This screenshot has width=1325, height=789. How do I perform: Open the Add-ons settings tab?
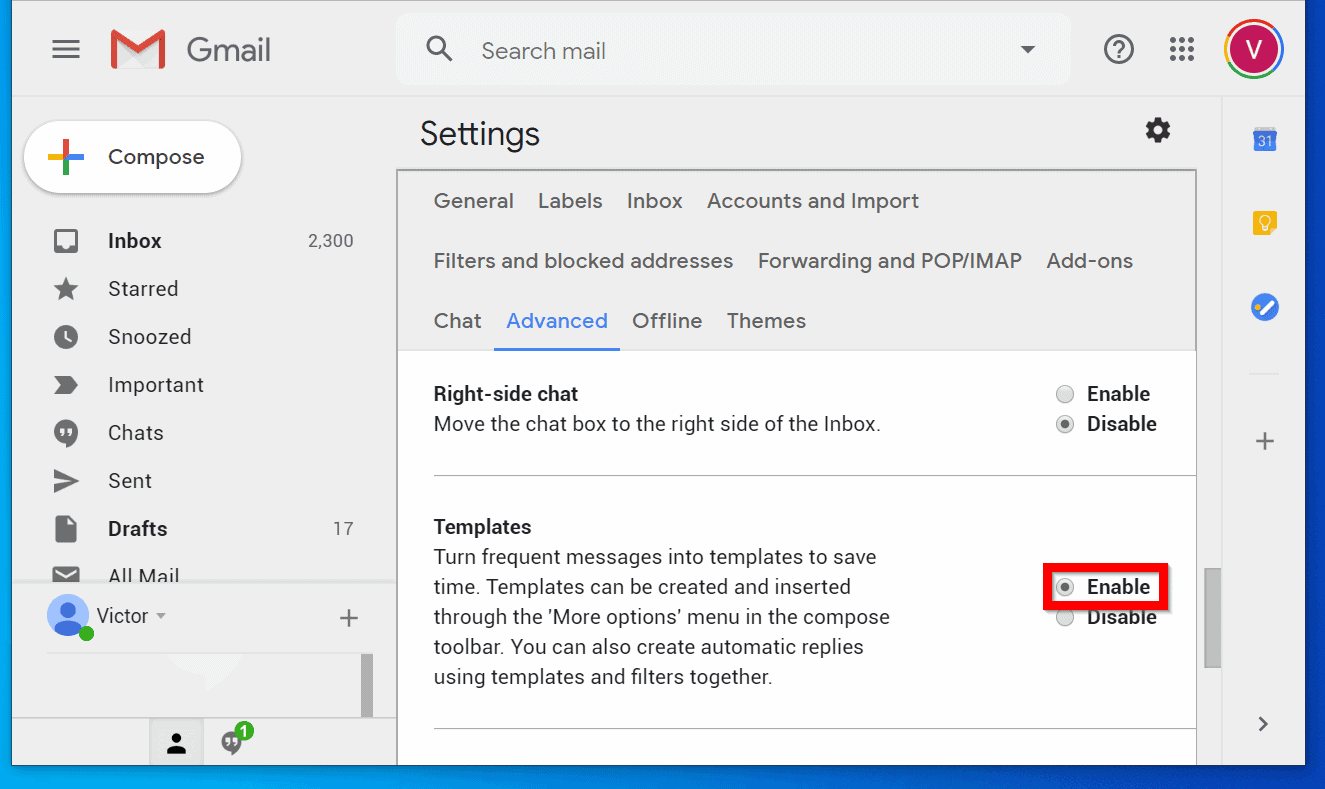click(x=1090, y=261)
